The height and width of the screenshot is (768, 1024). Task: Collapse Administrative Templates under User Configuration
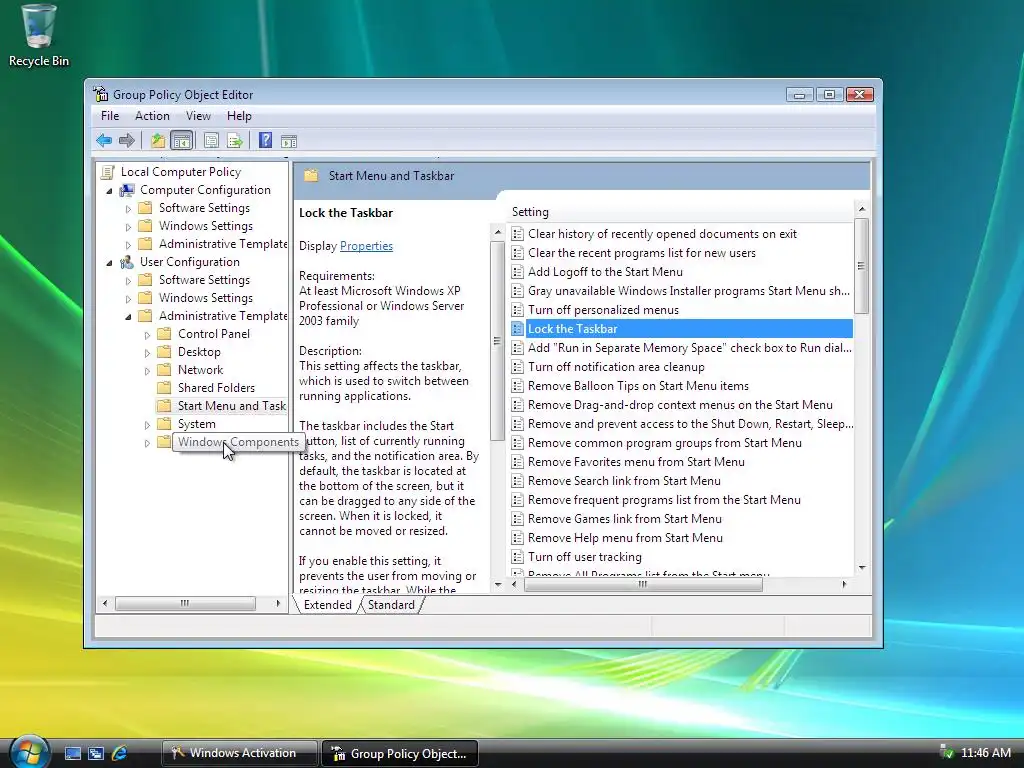click(128, 317)
